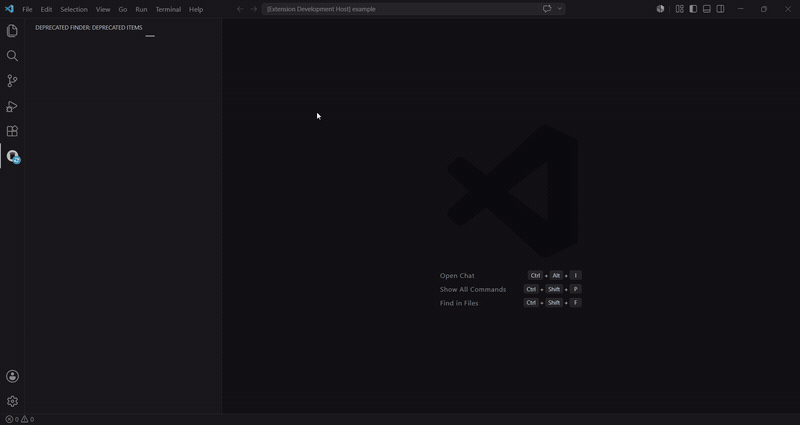Open the Run menu

pyautogui.click(x=141, y=9)
